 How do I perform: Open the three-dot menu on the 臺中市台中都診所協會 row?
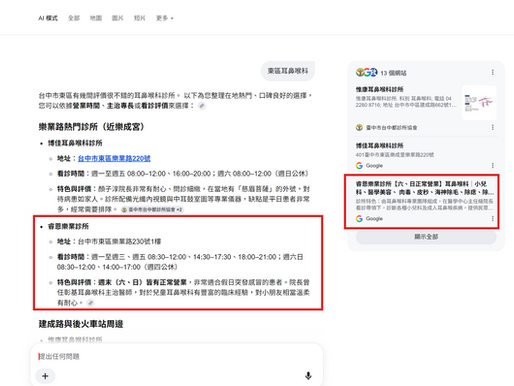pos(492,127)
